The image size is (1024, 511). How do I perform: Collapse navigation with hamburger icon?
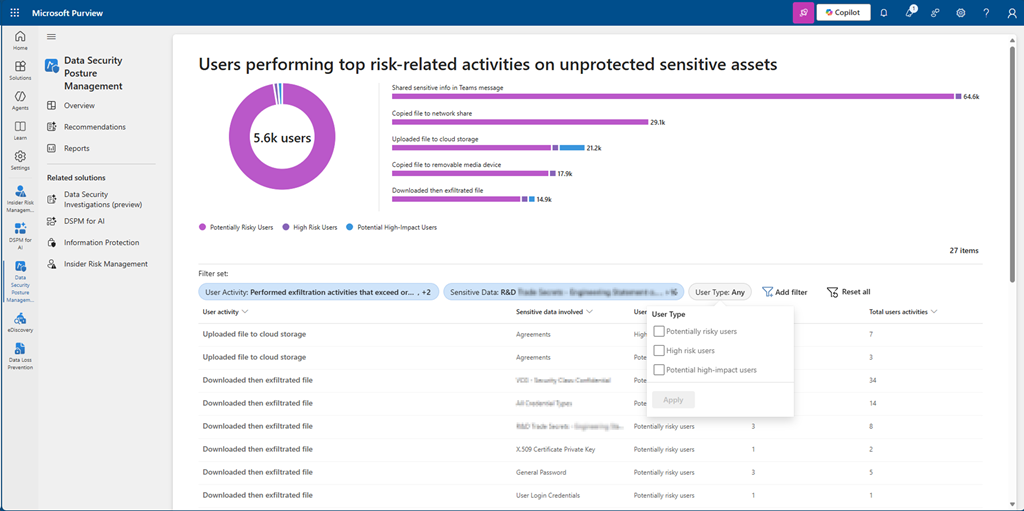[x=52, y=37]
